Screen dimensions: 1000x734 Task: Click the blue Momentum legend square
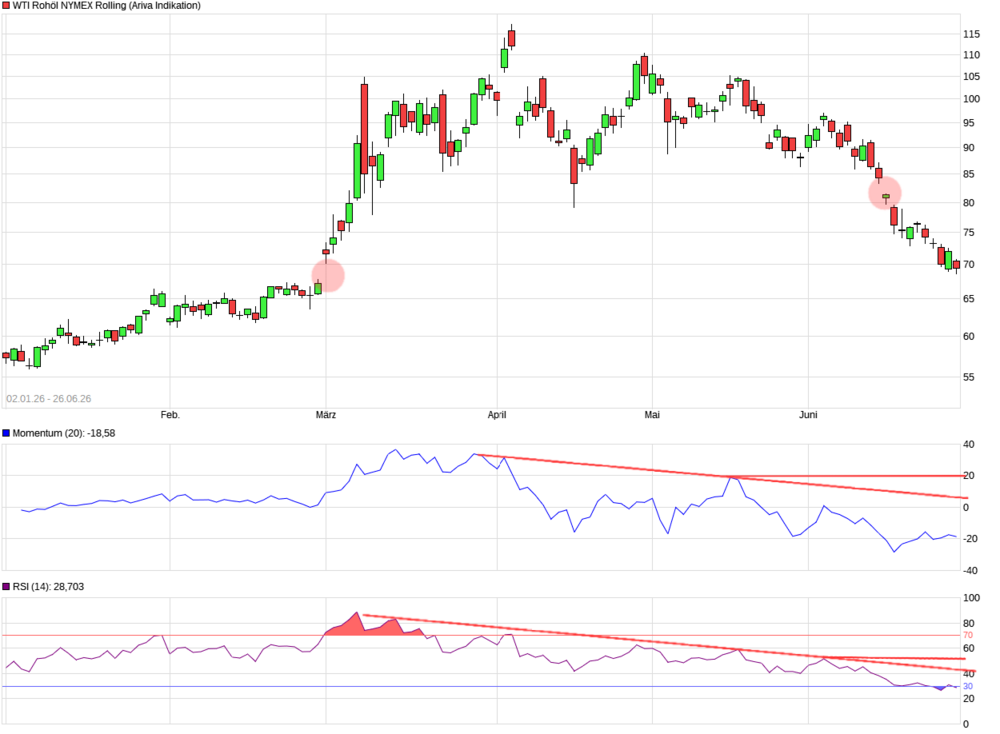(6, 433)
